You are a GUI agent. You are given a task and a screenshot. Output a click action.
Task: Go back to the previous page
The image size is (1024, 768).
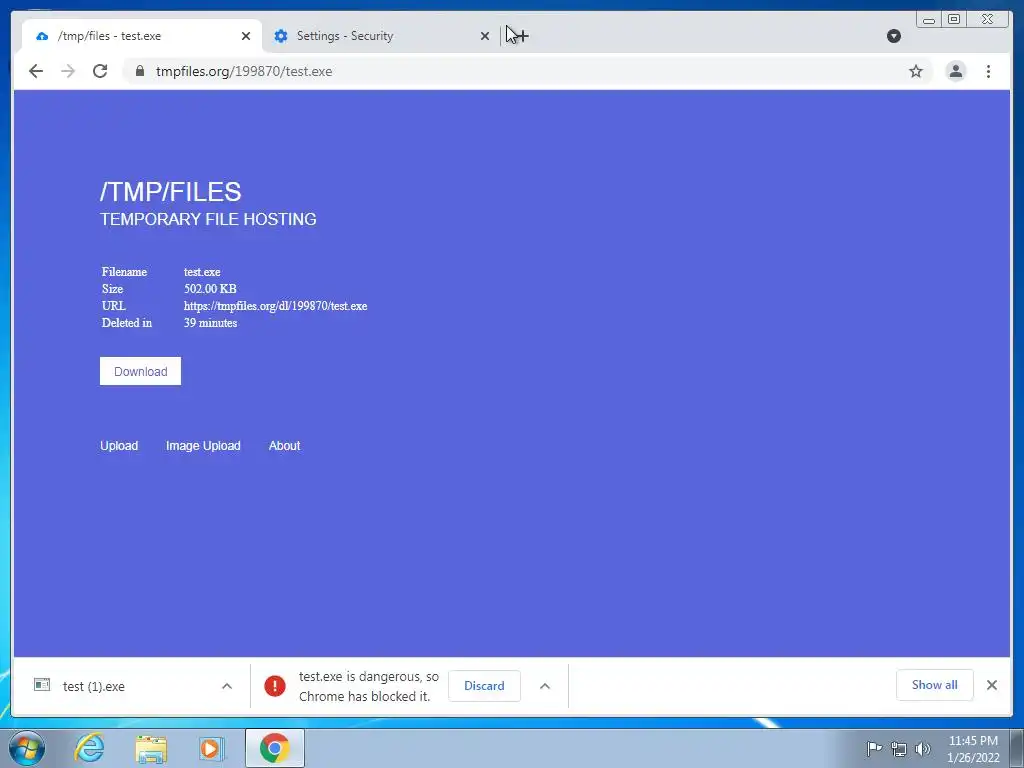[x=36, y=71]
